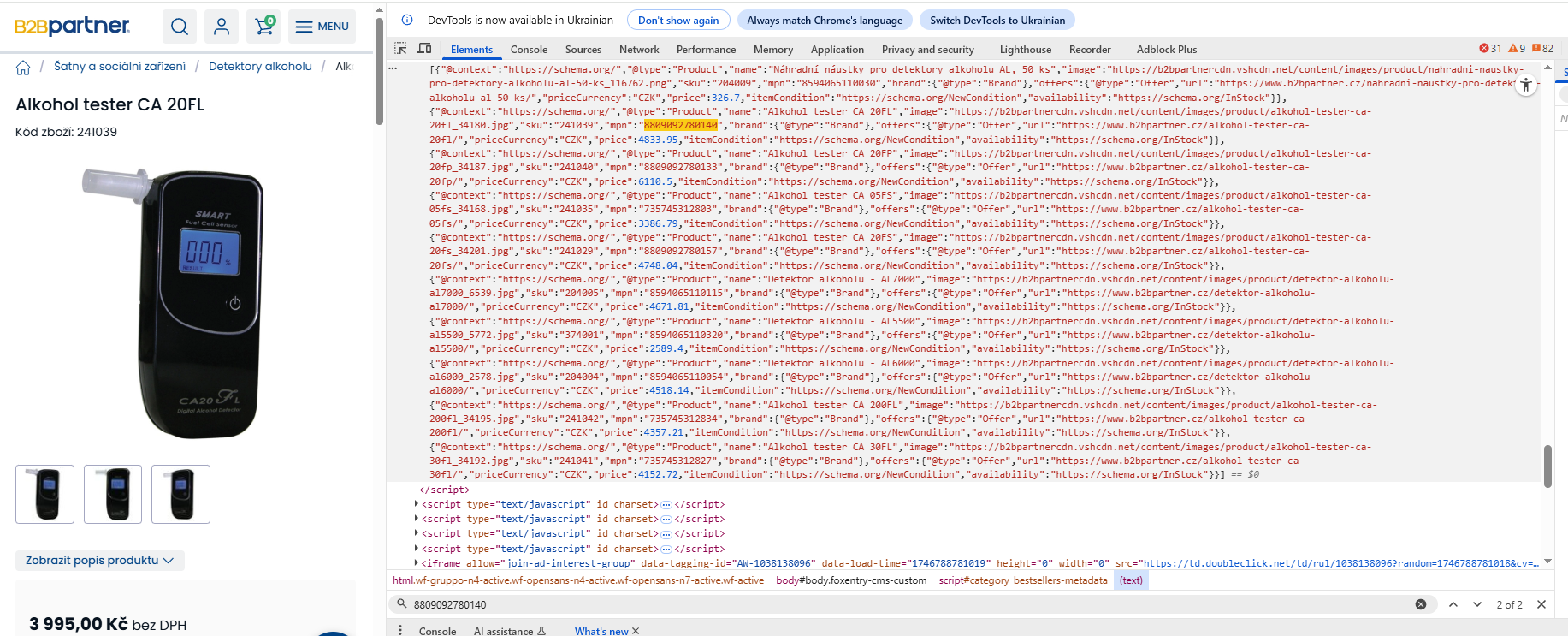
Task: Click the highlighted 8809092780140 match
Action: pyautogui.click(x=681, y=125)
